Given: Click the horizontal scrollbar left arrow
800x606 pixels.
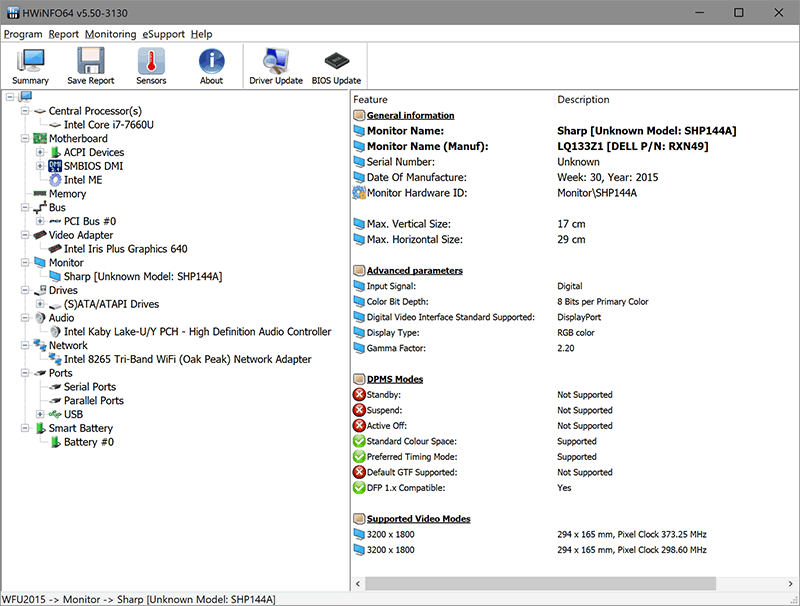Looking at the screenshot, I should click(x=358, y=583).
